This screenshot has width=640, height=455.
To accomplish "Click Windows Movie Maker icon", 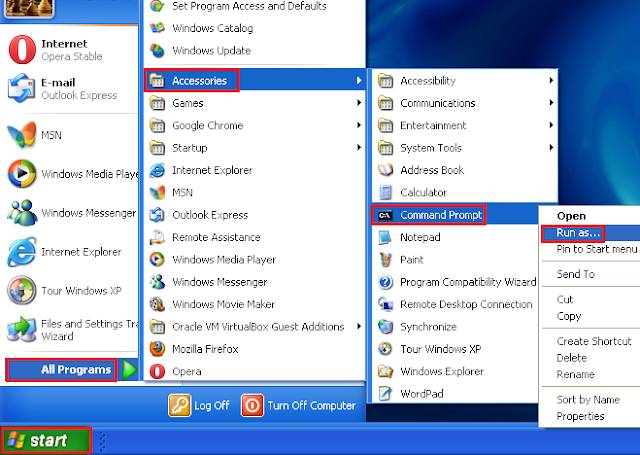I will pyautogui.click(x=157, y=304).
